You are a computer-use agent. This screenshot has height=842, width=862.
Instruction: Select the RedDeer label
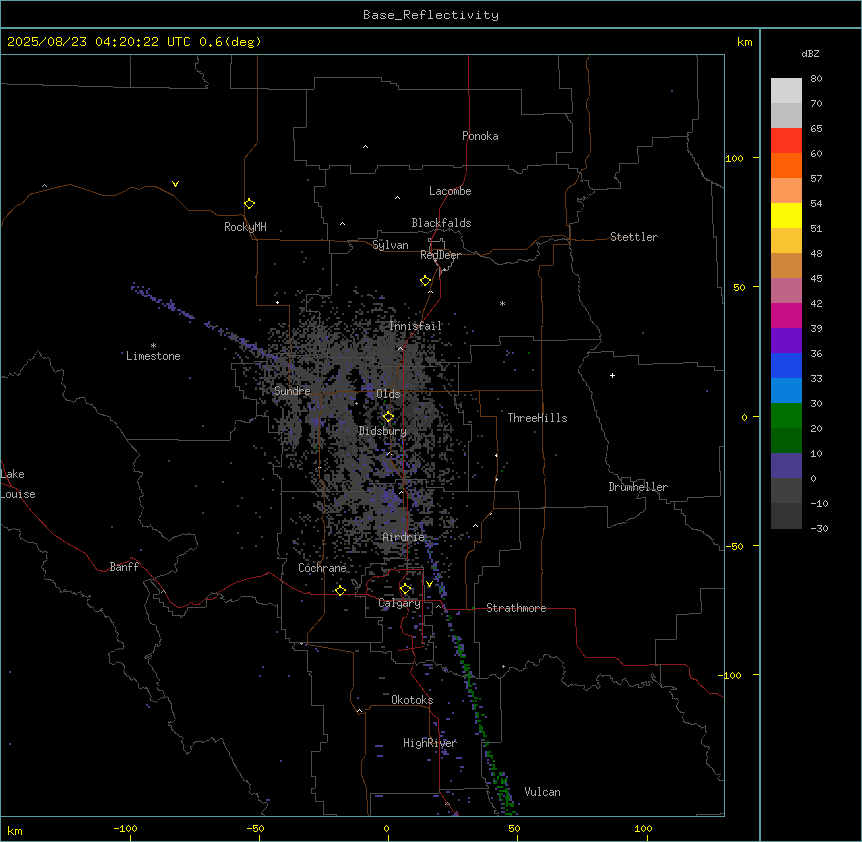pos(440,255)
